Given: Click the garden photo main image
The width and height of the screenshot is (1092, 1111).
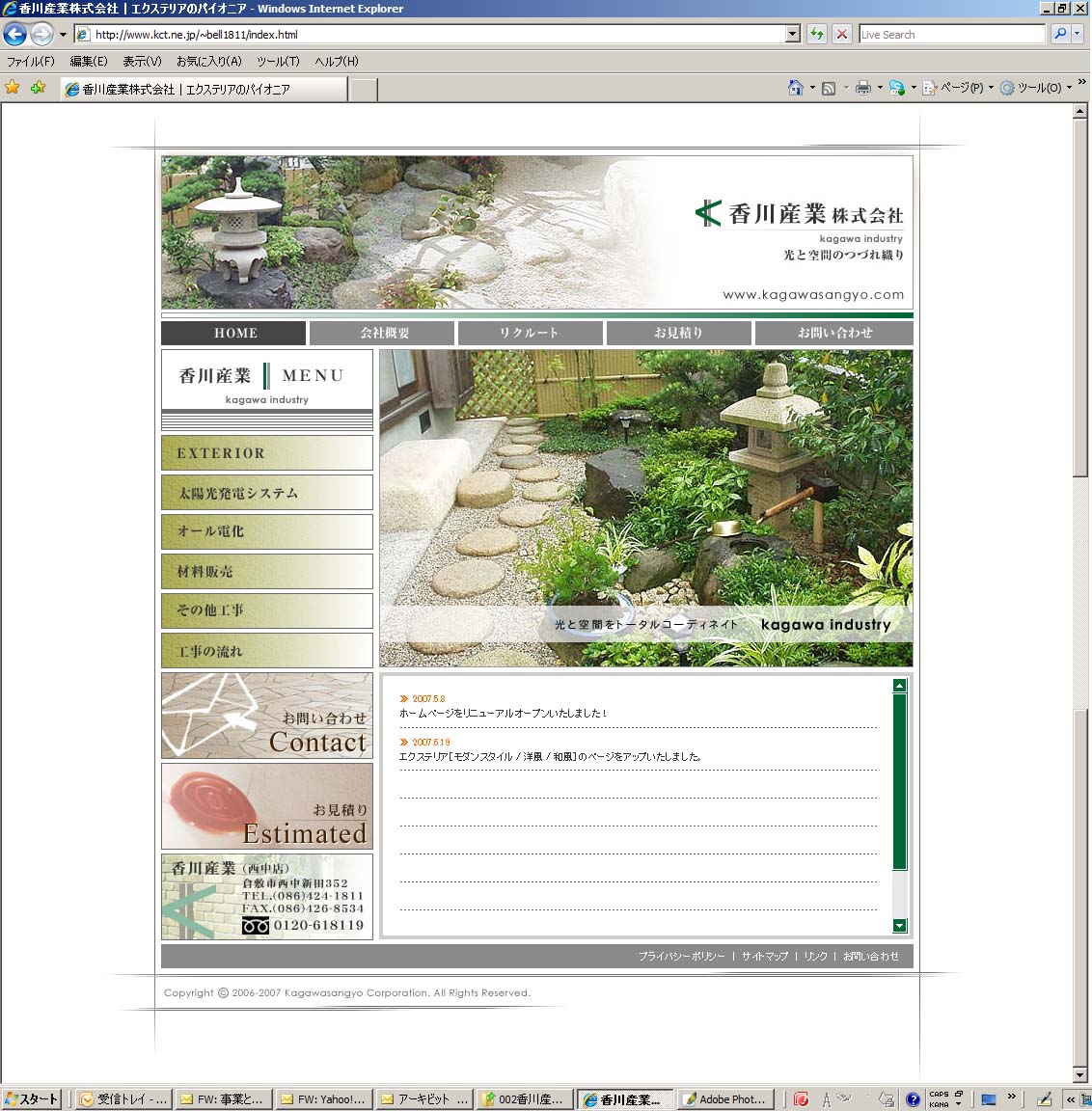Looking at the screenshot, I should [645, 508].
